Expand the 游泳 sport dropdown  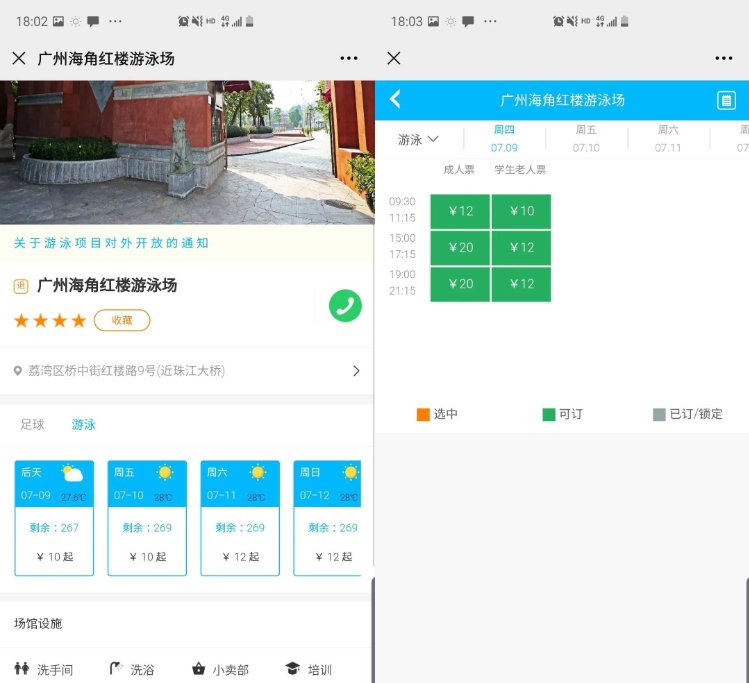coord(418,140)
